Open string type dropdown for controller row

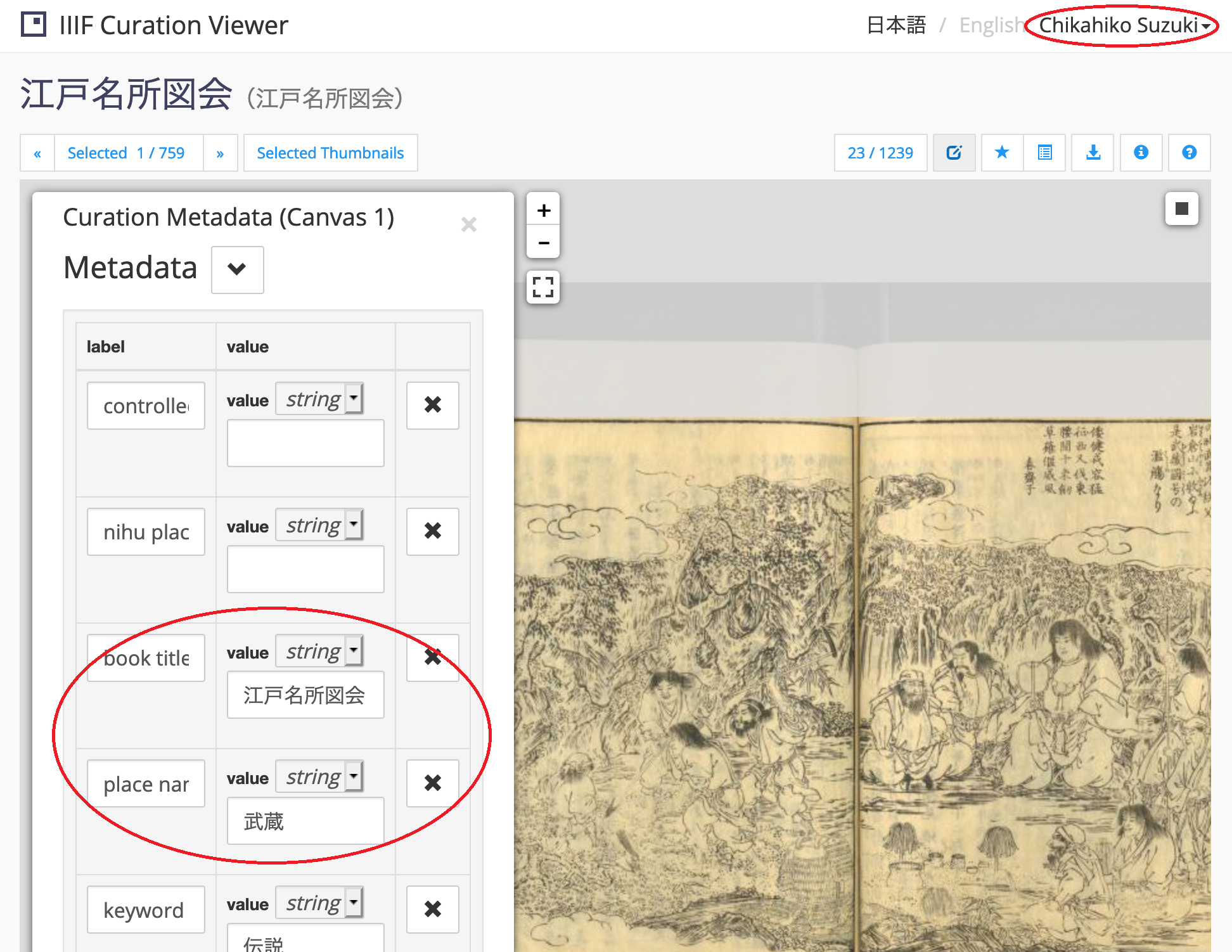[319, 399]
